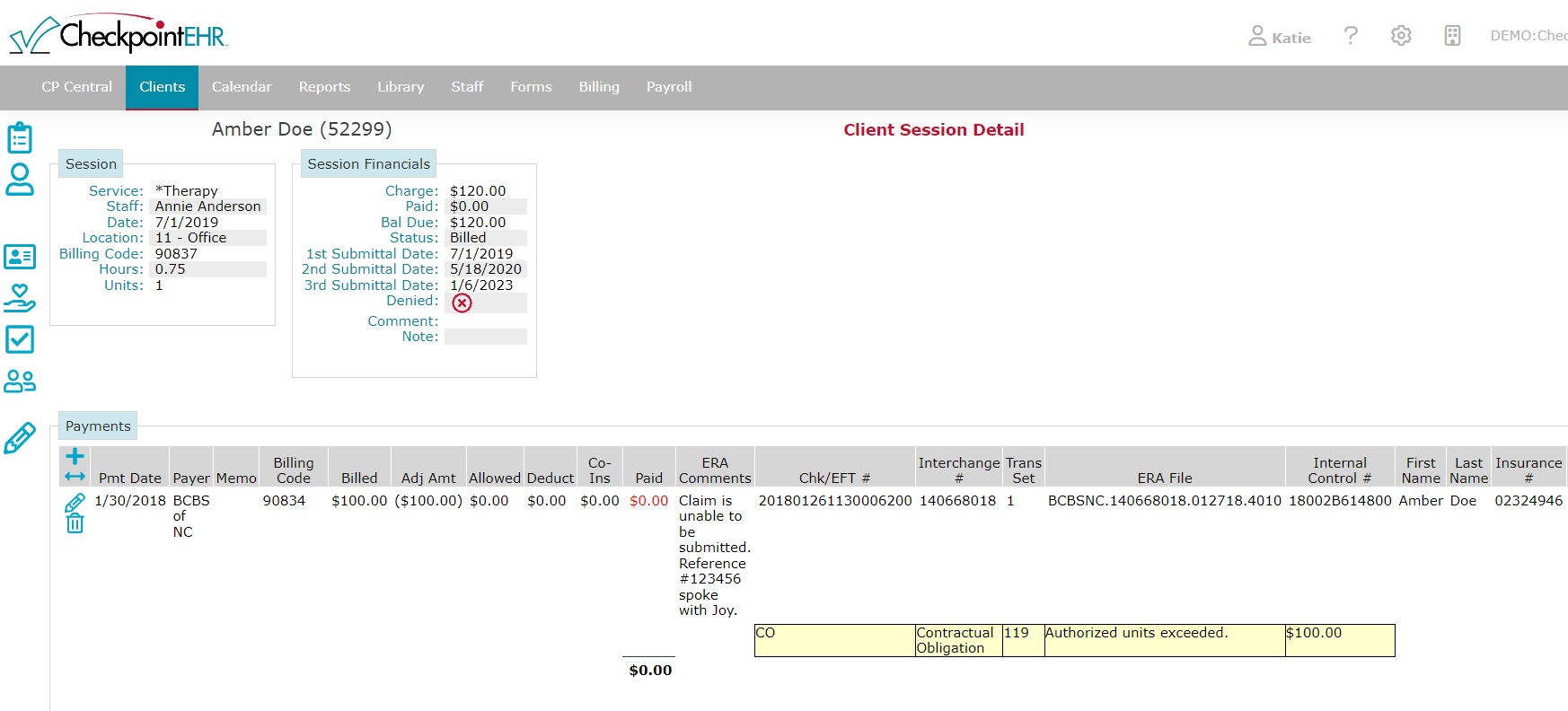Open the settings gear icon
Viewport: 1568px width, 711px height.
tap(1401, 36)
